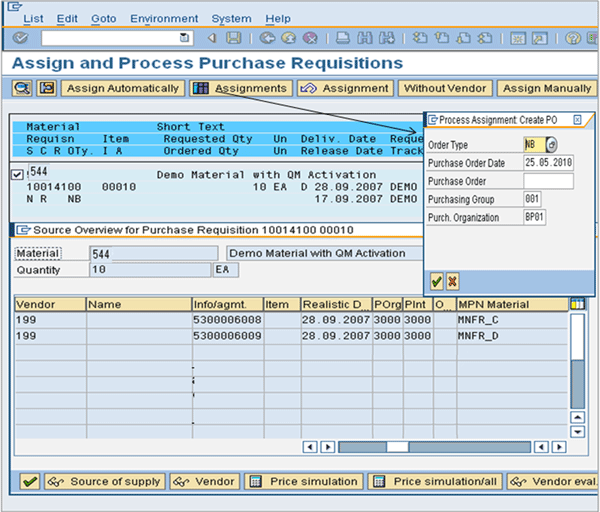
Task: Click the magnifier detail icon under title
Action: tap(22, 88)
